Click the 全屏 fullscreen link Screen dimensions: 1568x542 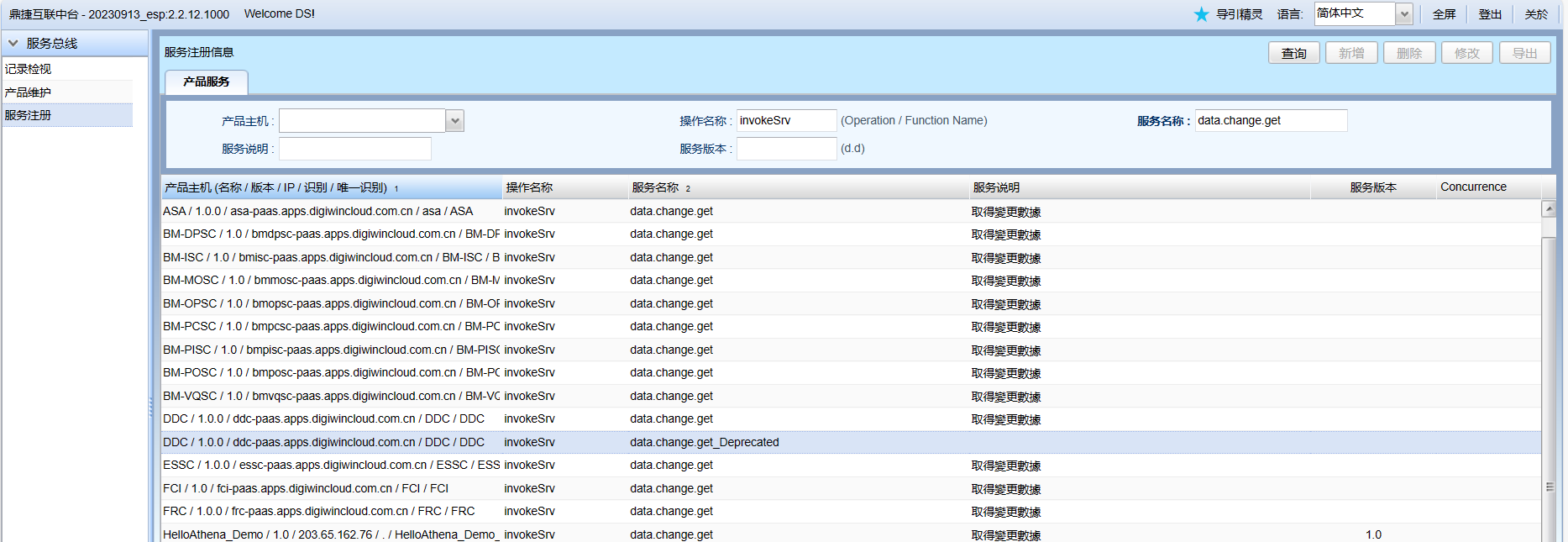pos(1444,14)
